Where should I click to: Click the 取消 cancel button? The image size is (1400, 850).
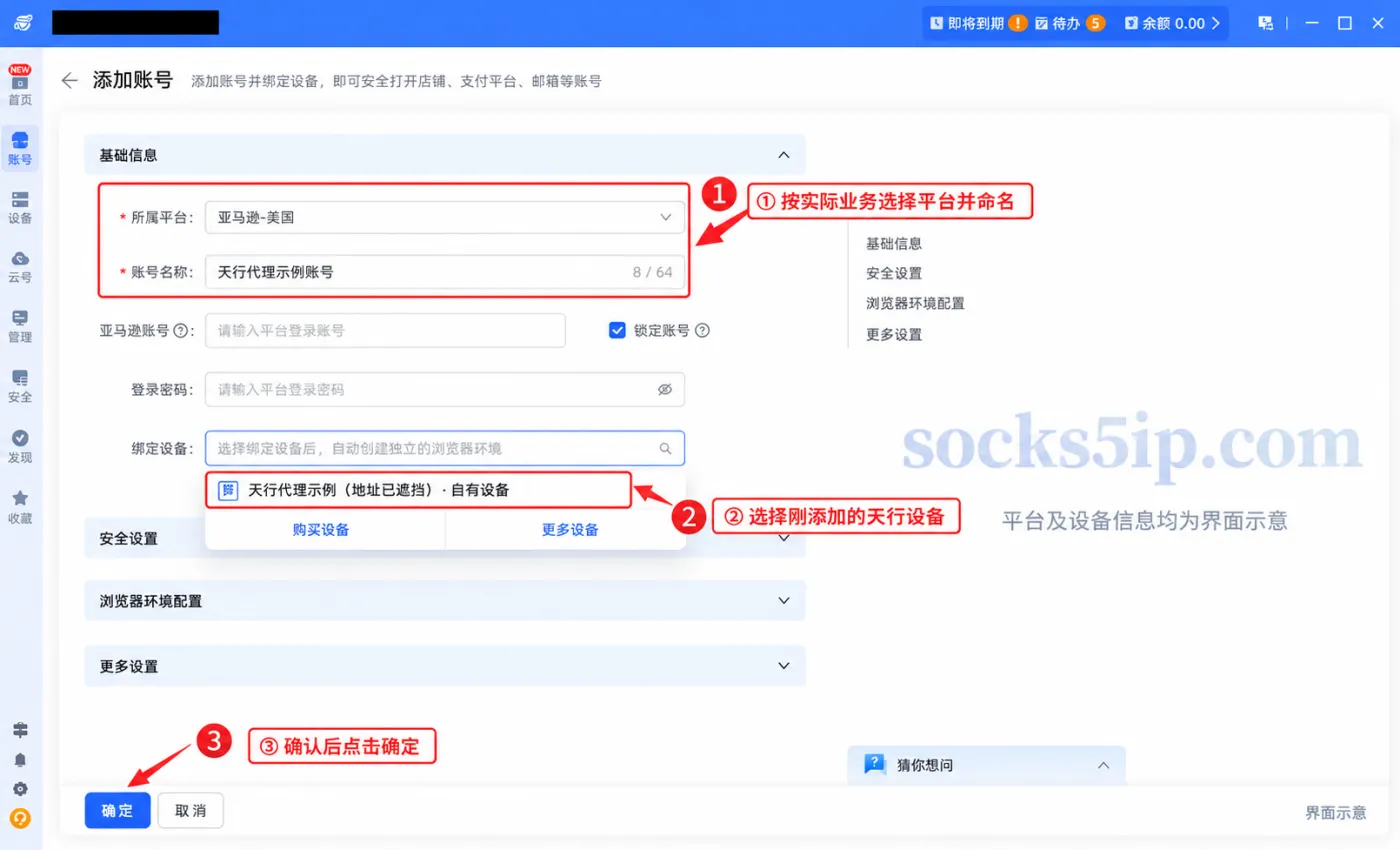coord(190,811)
